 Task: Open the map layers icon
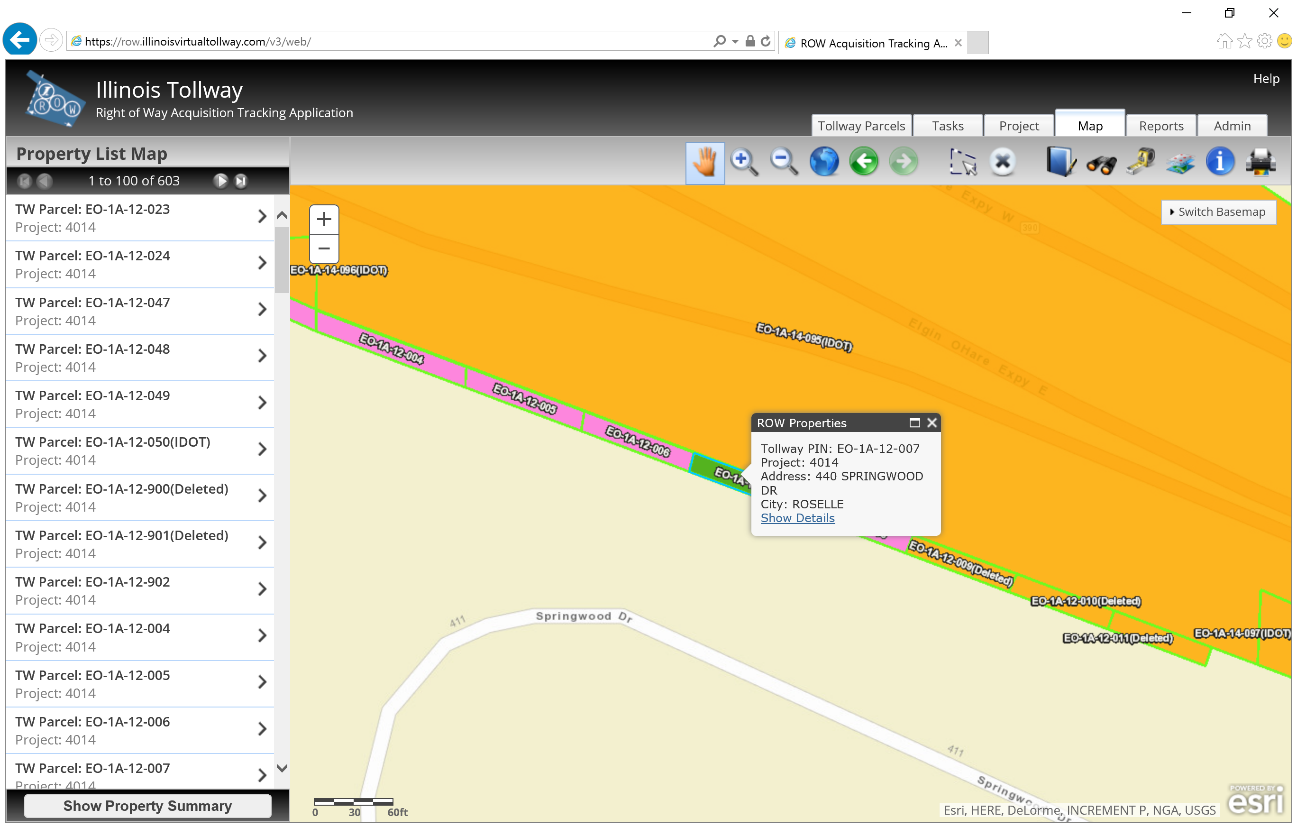(1180, 162)
